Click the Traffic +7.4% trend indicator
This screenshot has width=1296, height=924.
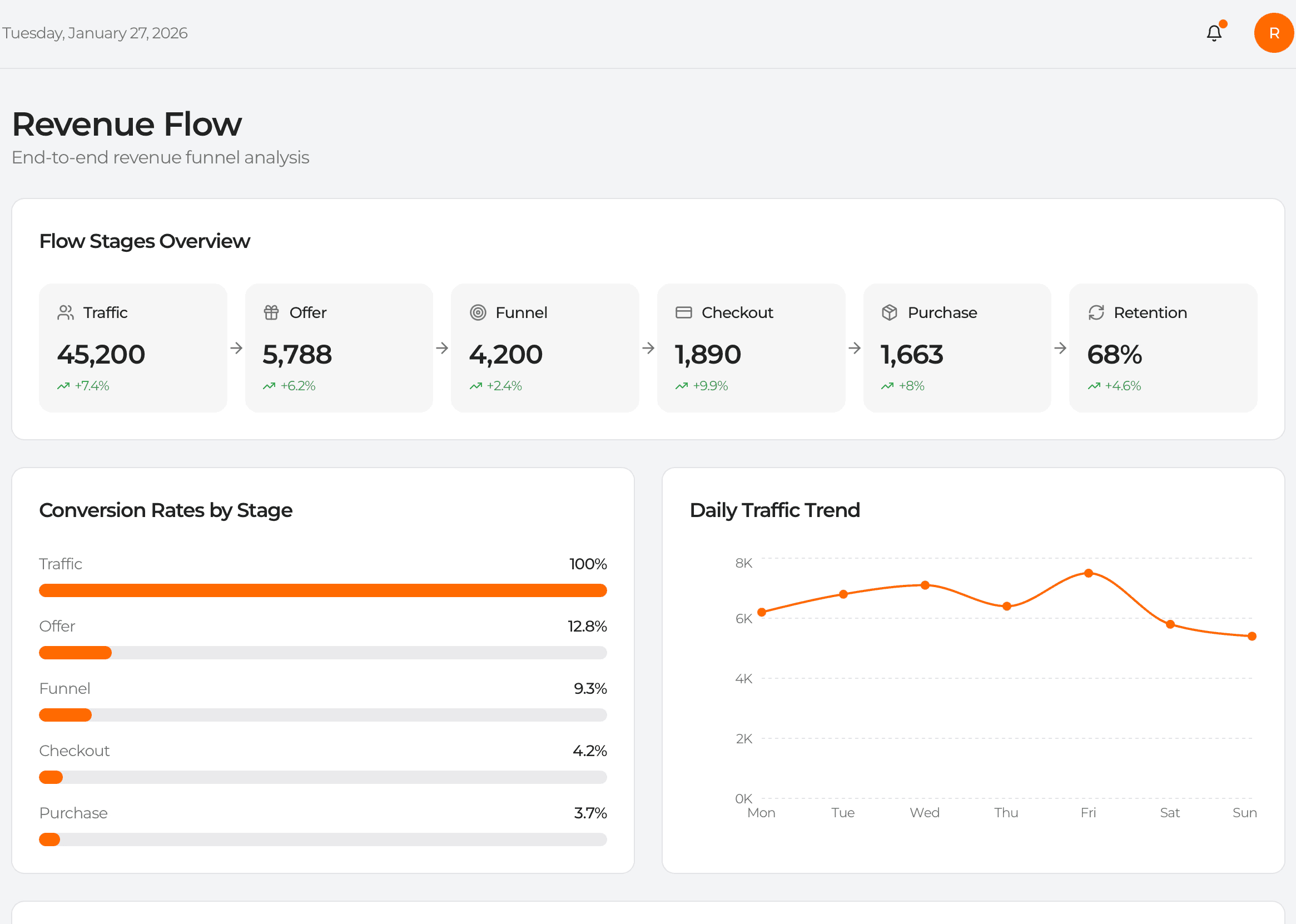(x=83, y=386)
